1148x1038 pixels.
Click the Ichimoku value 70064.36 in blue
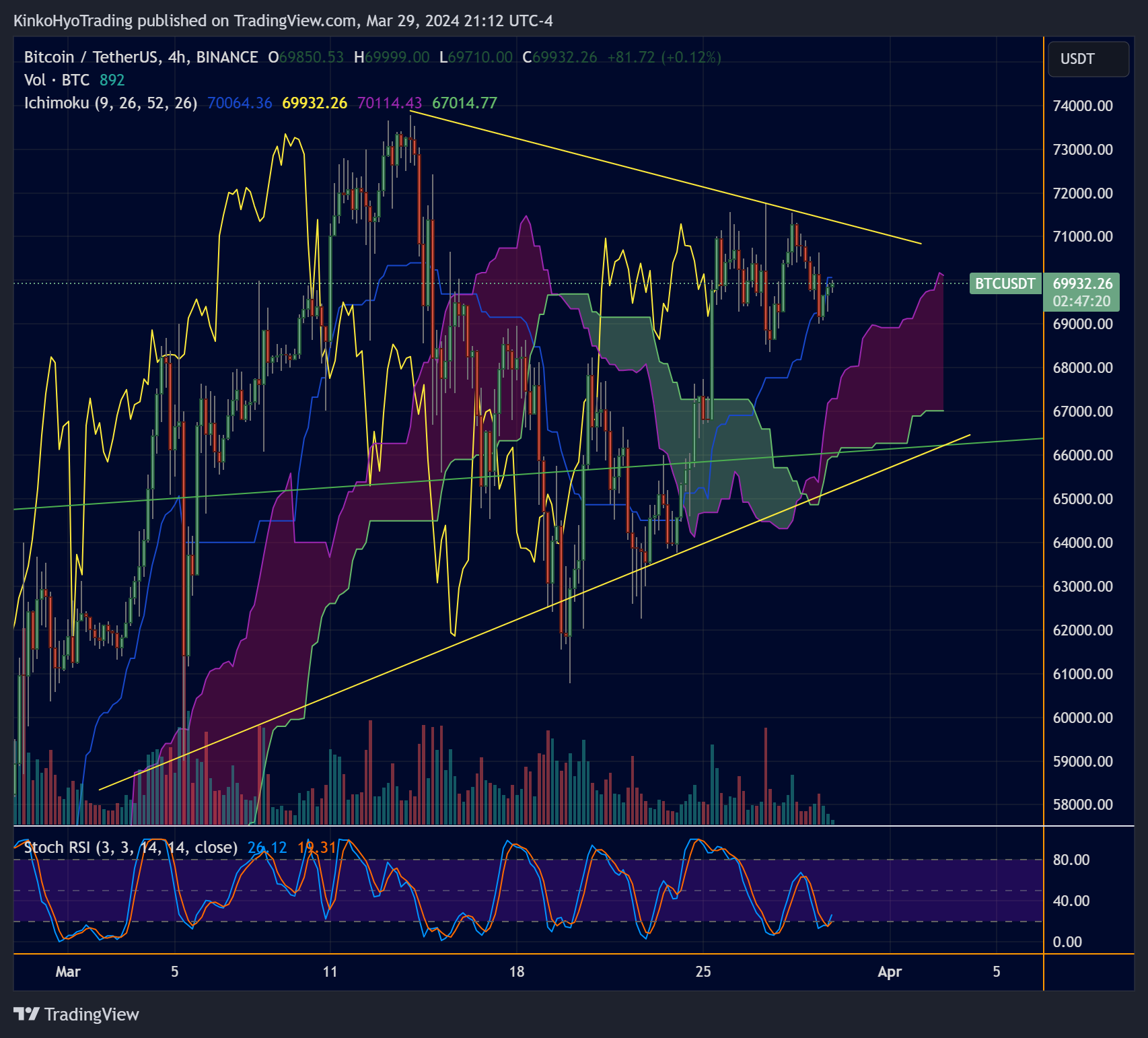(x=240, y=103)
